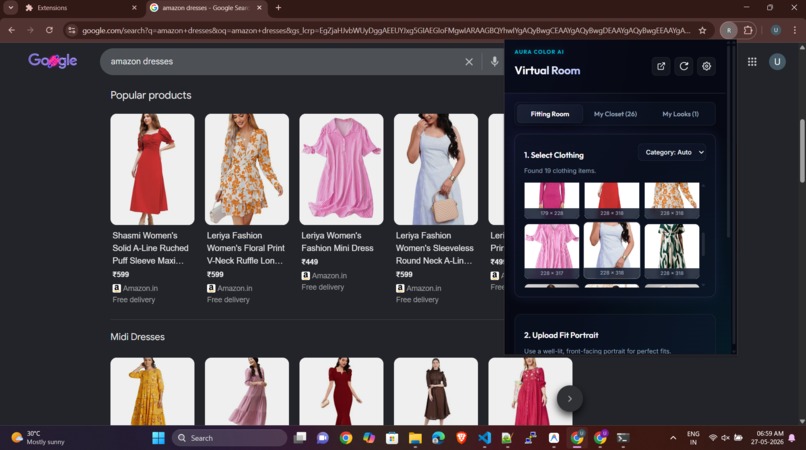Open the Windows Start menu
Screen dimensions: 806x450
[158, 438]
